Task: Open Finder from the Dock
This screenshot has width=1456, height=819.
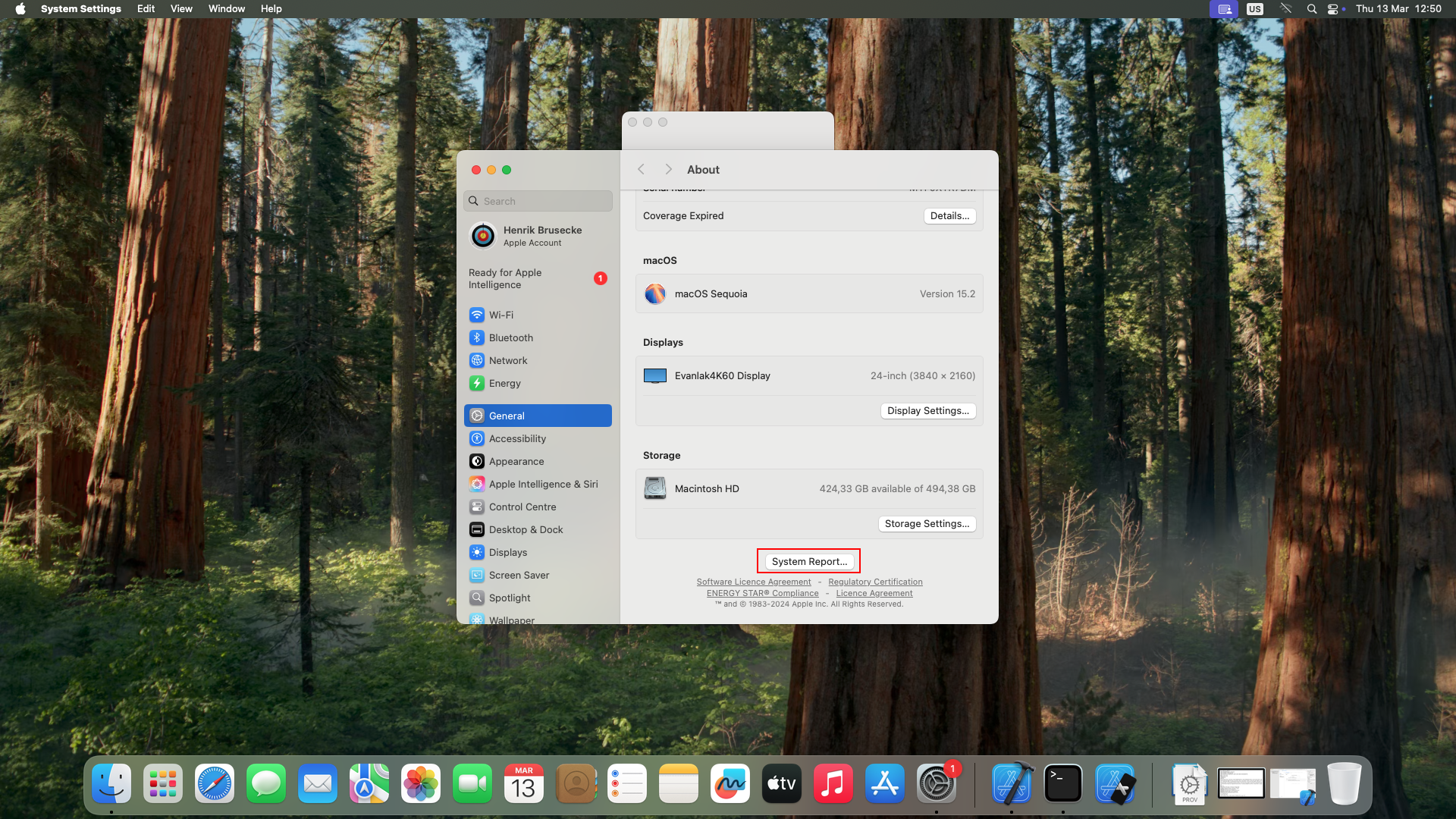Action: tap(111, 783)
